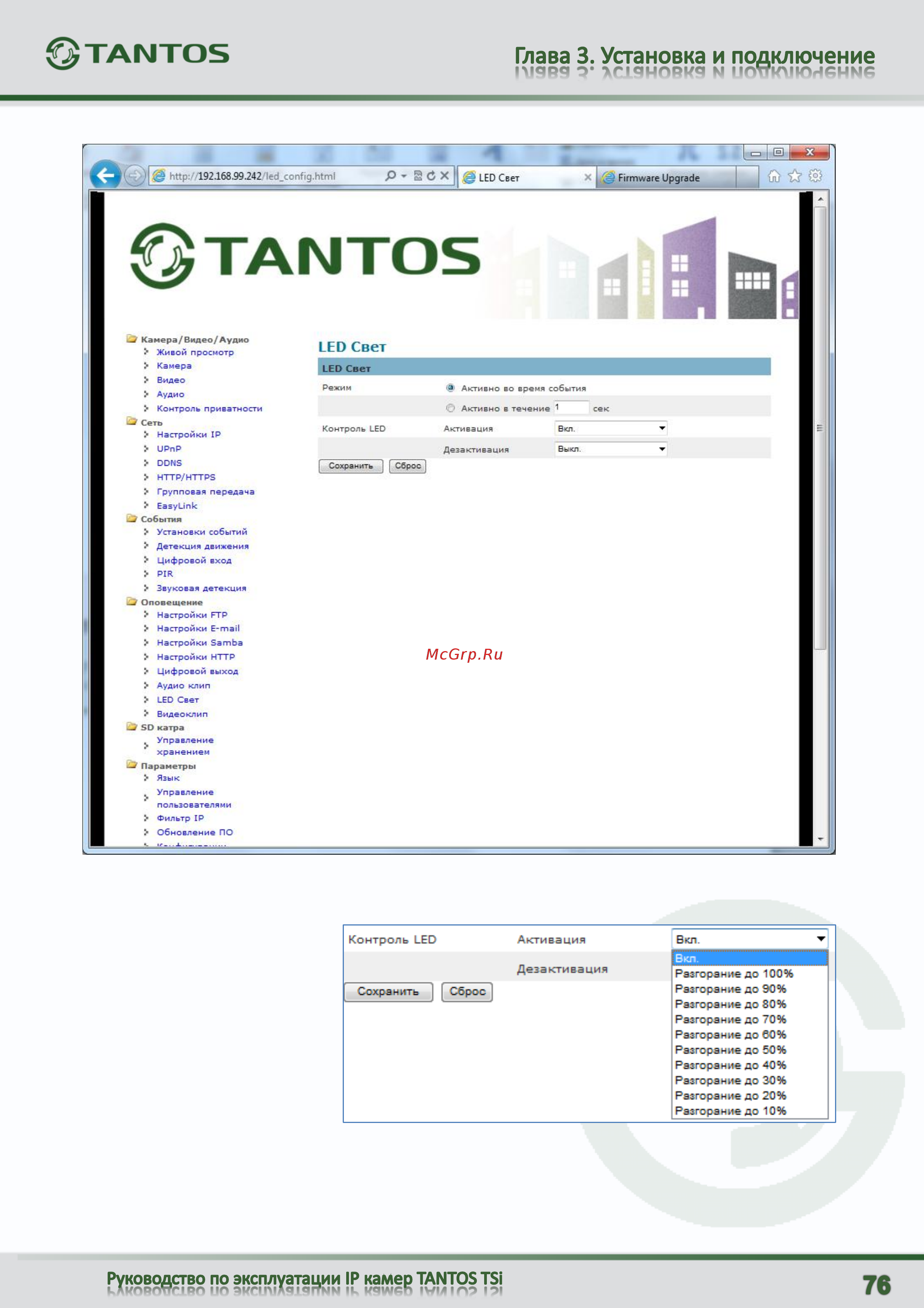Select 'Разгорание до 70%' option

[x=749, y=1019]
